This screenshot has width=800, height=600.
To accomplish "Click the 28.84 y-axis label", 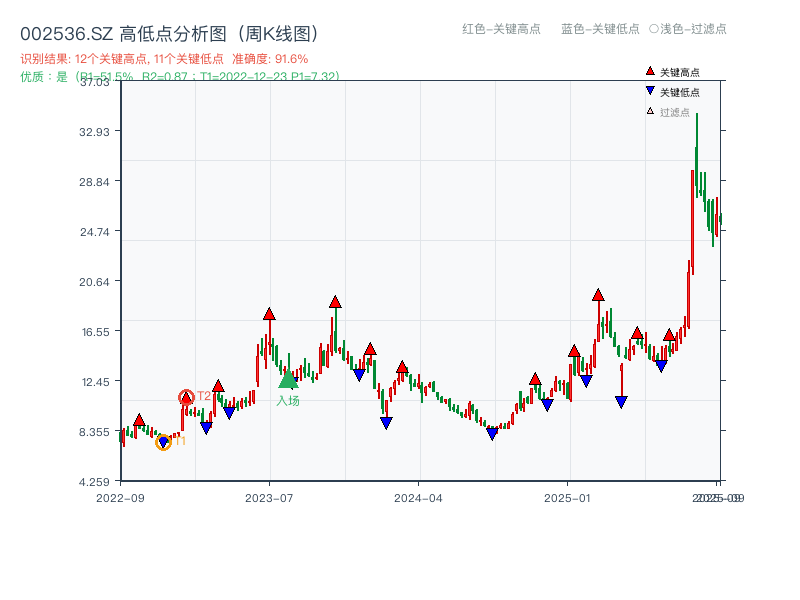I will click(94, 182).
